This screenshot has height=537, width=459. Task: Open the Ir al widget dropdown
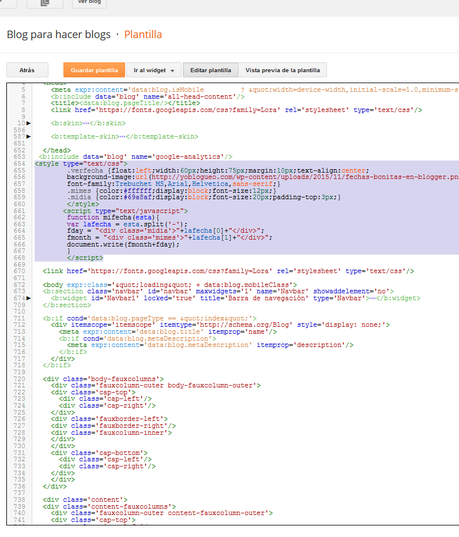[x=154, y=70]
